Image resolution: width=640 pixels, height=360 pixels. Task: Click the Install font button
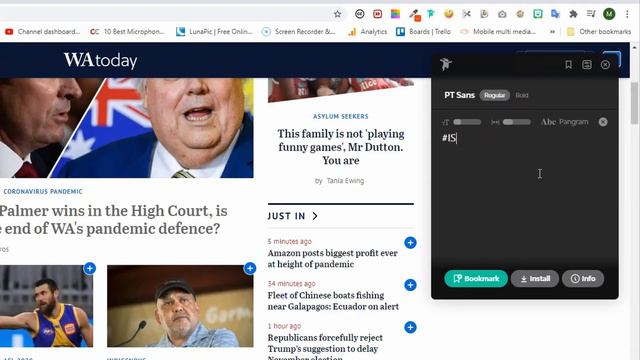coord(535,278)
